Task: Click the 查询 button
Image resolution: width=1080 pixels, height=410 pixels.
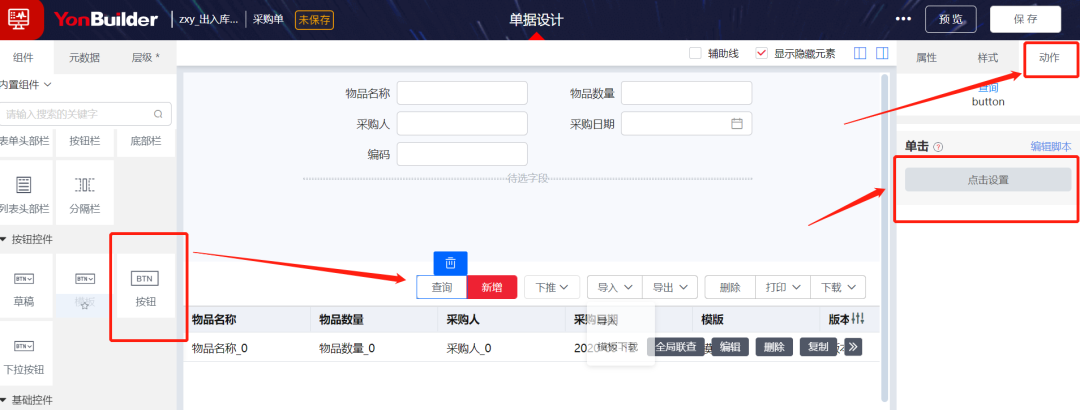Action: click(x=442, y=287)
